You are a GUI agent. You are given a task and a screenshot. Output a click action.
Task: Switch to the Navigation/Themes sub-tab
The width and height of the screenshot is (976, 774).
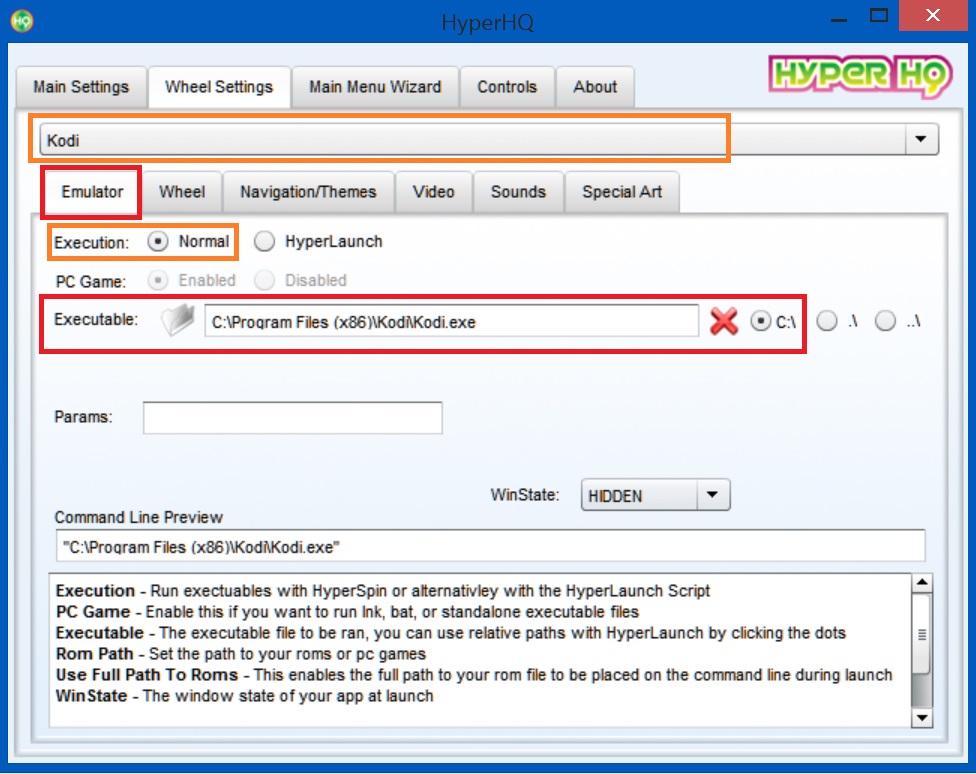[x=308, y=192]
